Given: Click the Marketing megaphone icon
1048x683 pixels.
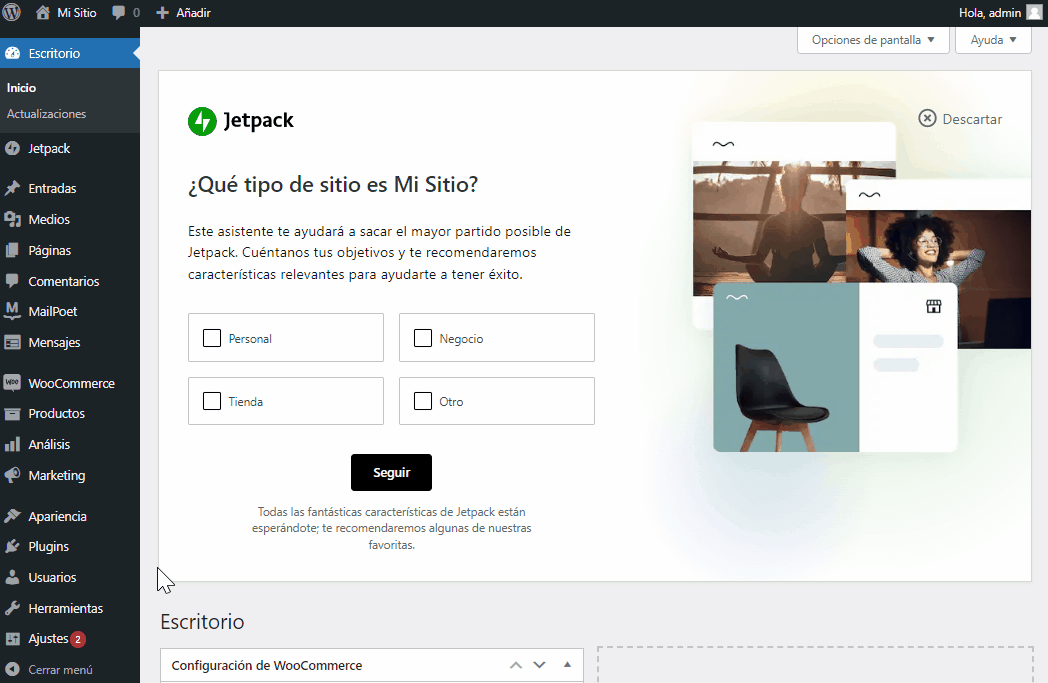Looking at the screenshot, I should (x=13, y=475).
